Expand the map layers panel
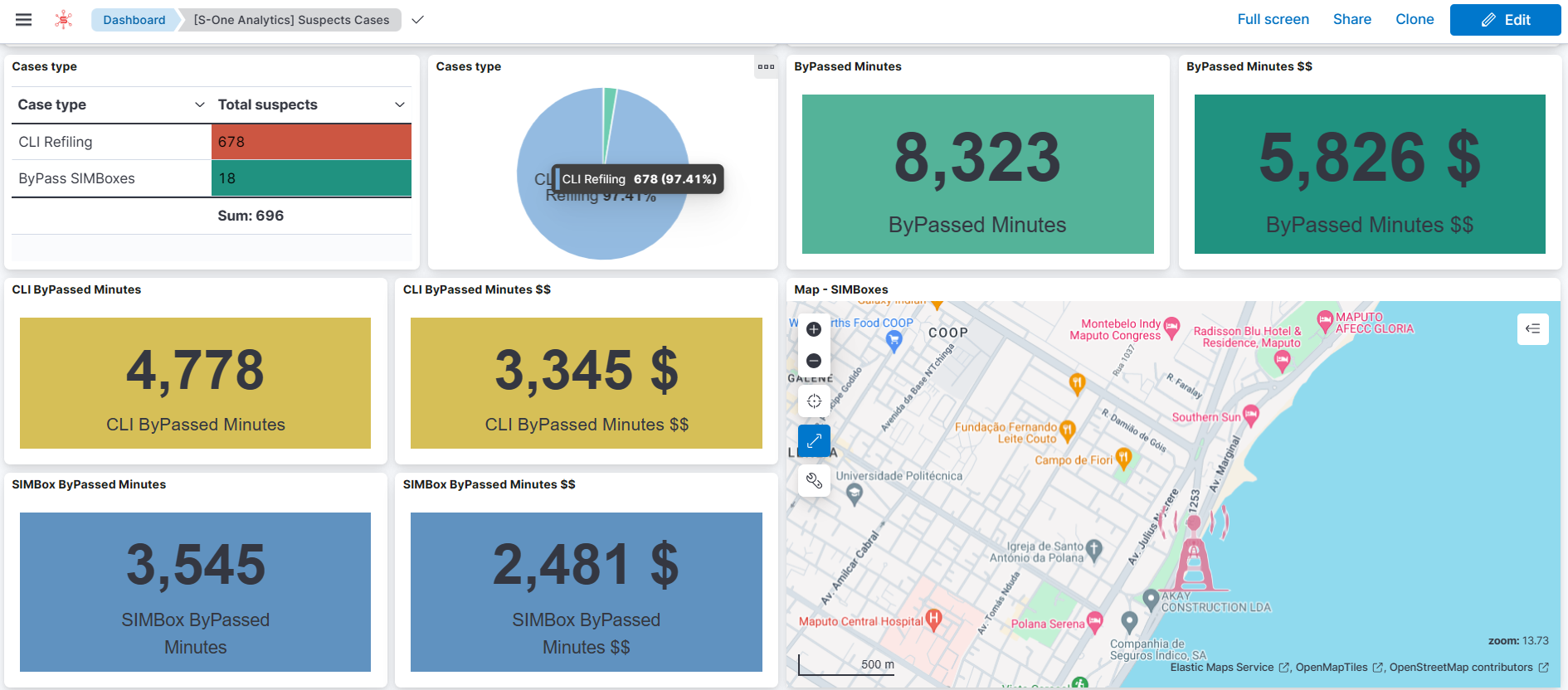The image size is (1568, 690). click(1532, 329)
